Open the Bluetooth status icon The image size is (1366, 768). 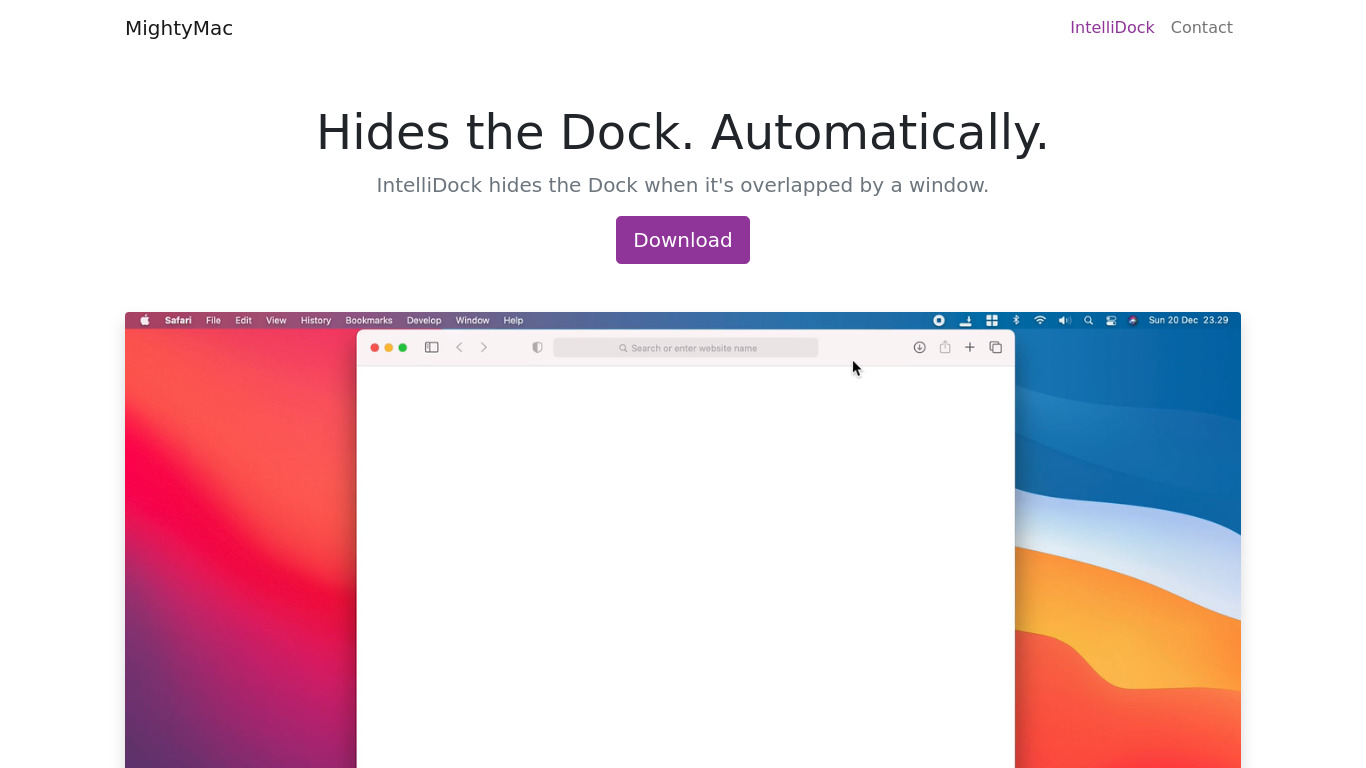click(x=1016, y=320)
